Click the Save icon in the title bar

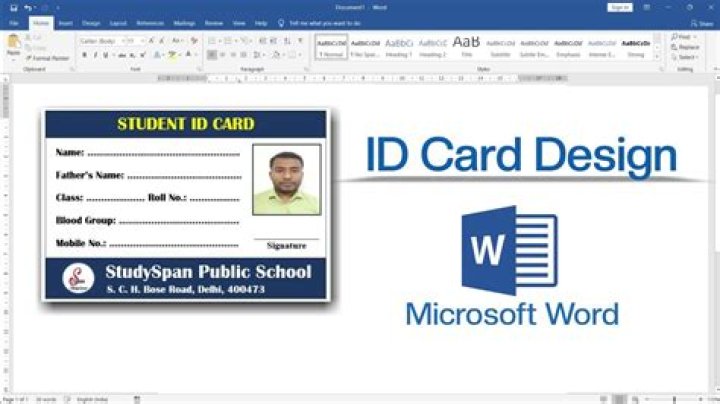coord(14,8)
